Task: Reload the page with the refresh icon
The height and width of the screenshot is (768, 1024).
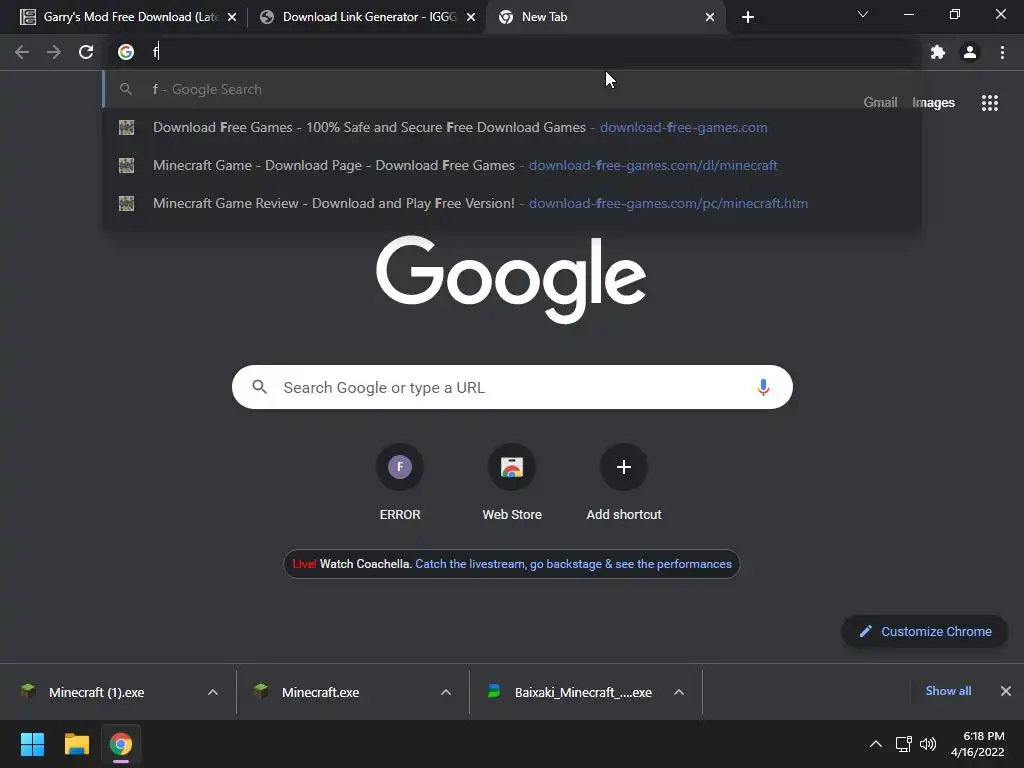Action: (x=86, y=52)
